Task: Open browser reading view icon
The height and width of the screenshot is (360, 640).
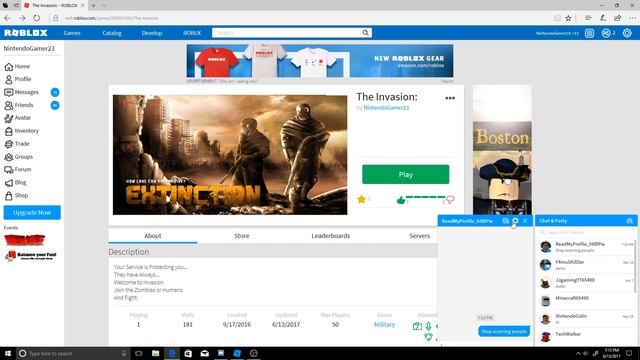Action: click(558, 18)
